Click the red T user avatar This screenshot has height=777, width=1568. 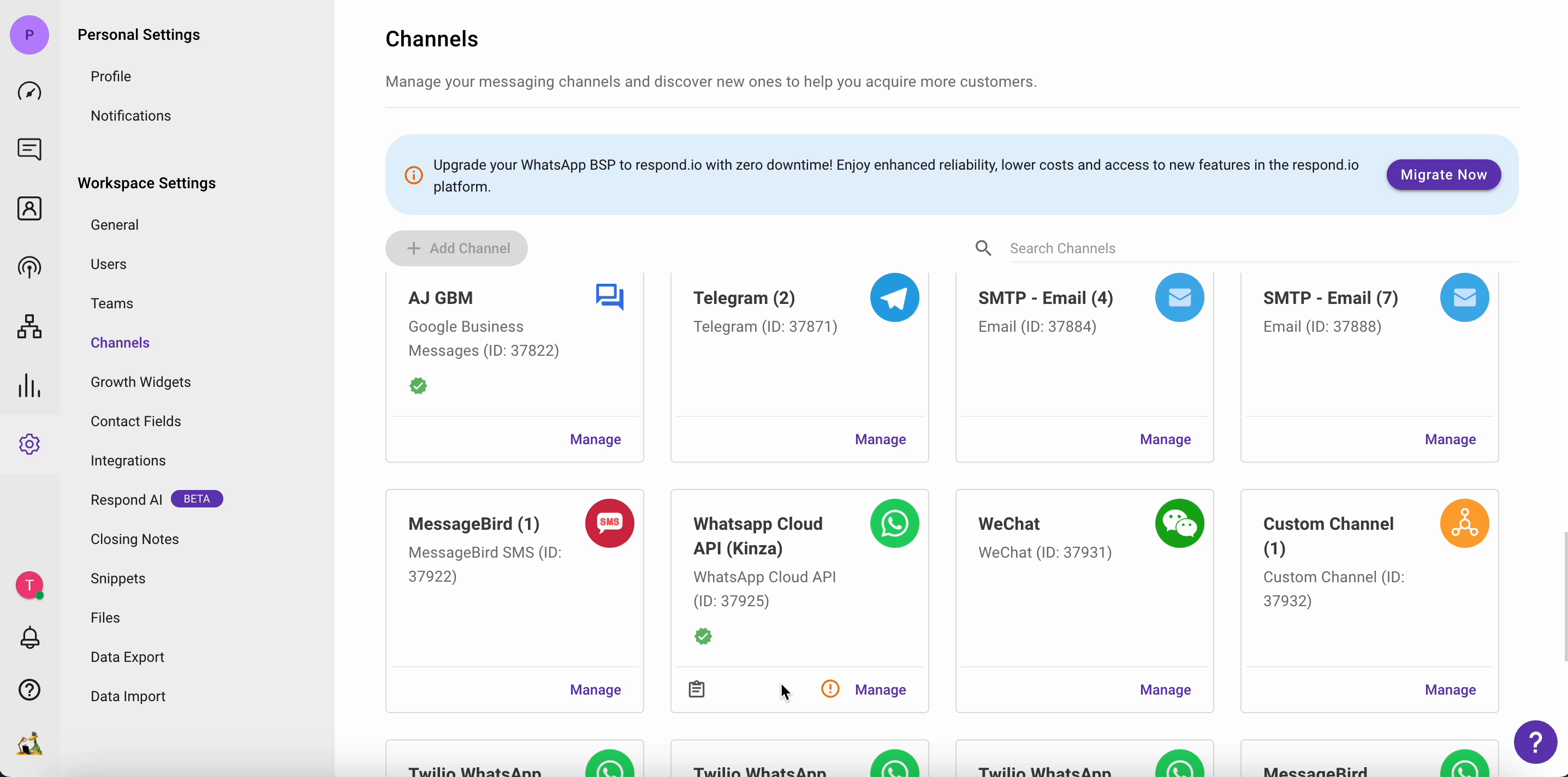tap(29, 585)
